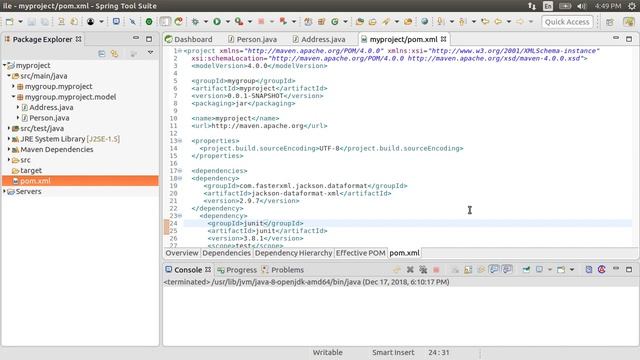The image size is (640, 360).
Task: Open the Debug configurations dropdown arrow
Action: (206, 22)
